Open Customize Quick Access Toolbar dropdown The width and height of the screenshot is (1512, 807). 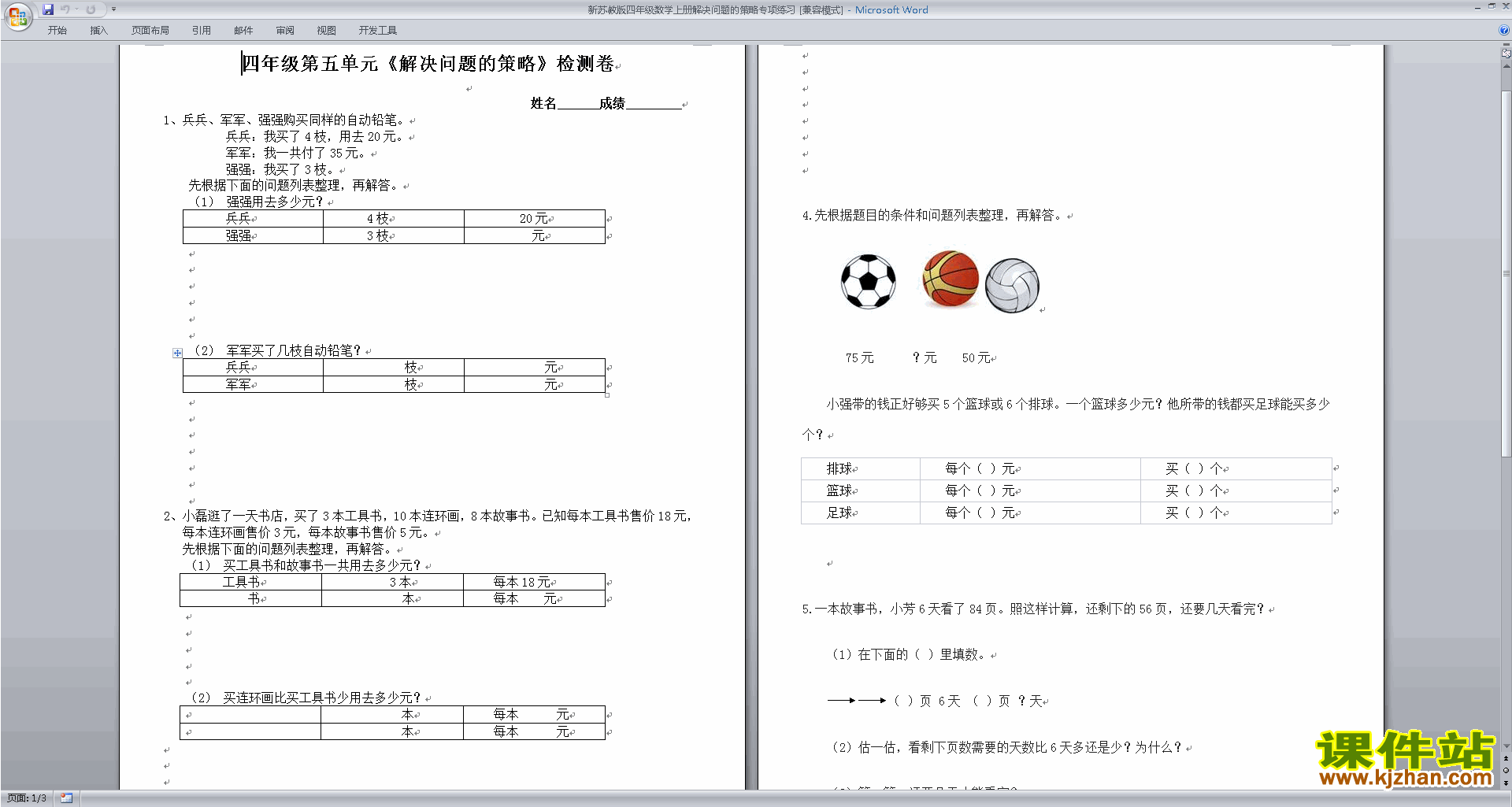(113, 9)
